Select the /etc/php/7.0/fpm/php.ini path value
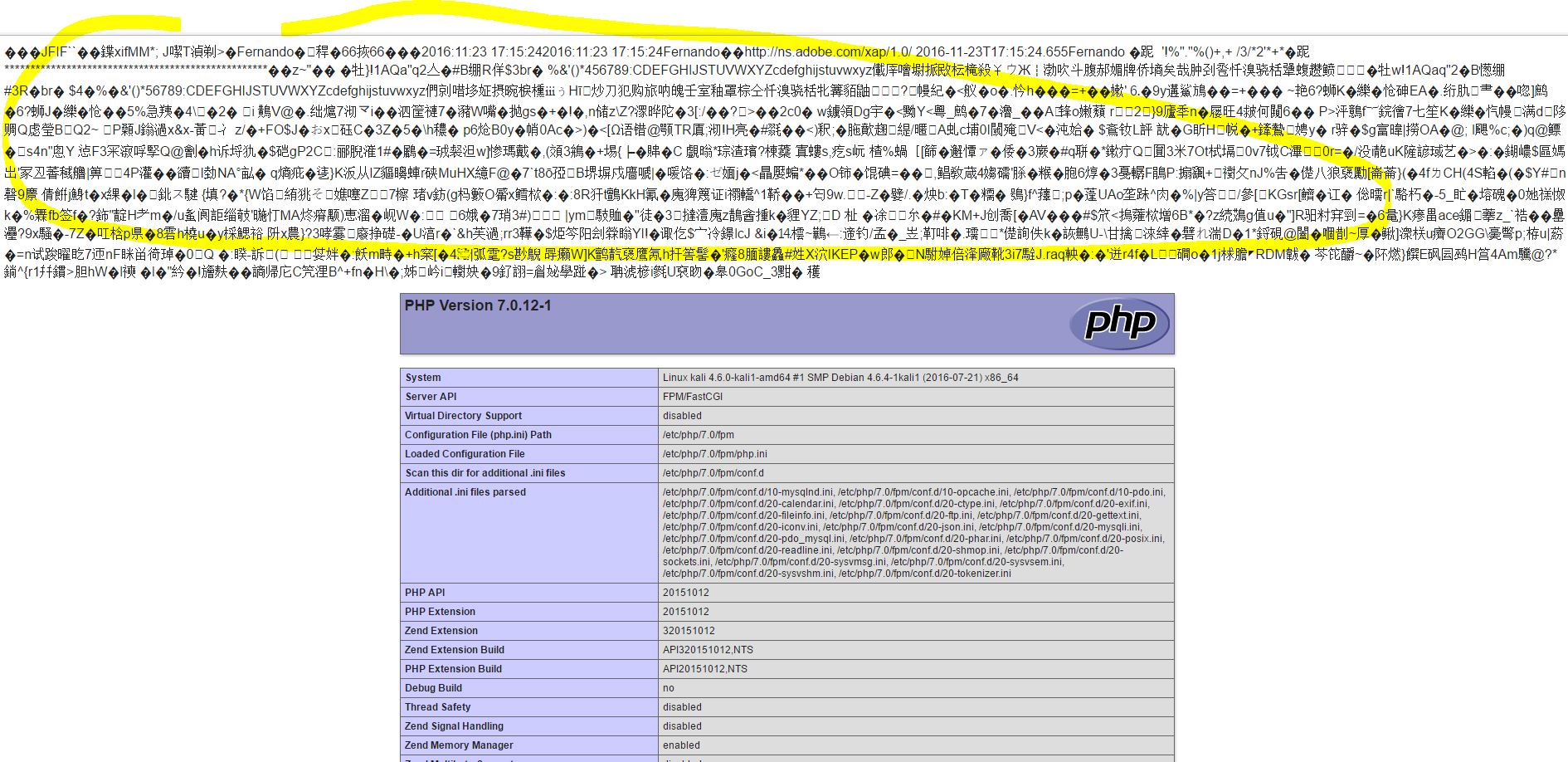 pyautogui.click(x=714, y=454)
